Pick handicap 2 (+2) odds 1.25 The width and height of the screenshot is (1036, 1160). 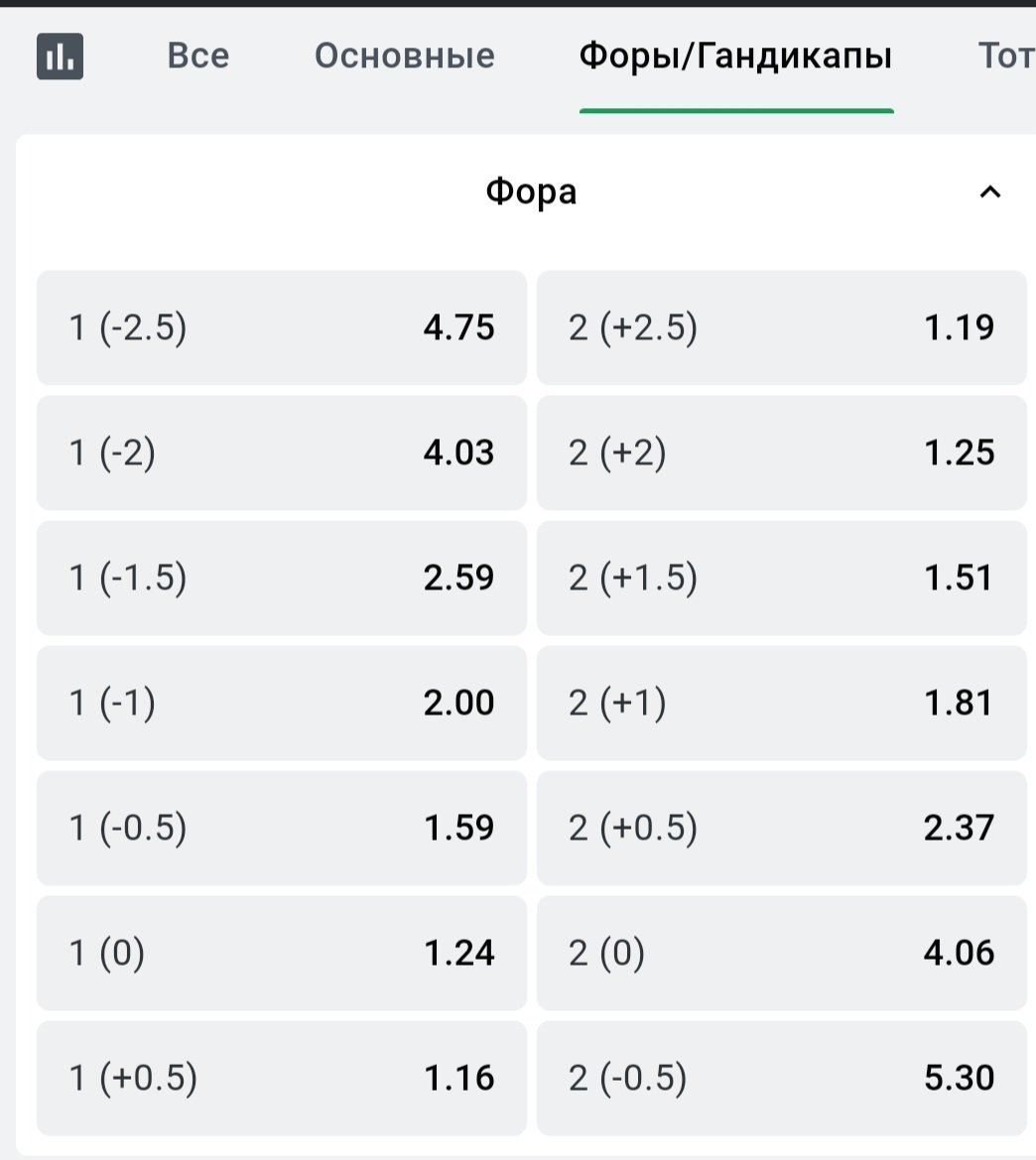pyautogui.click(x=782, y=452)
